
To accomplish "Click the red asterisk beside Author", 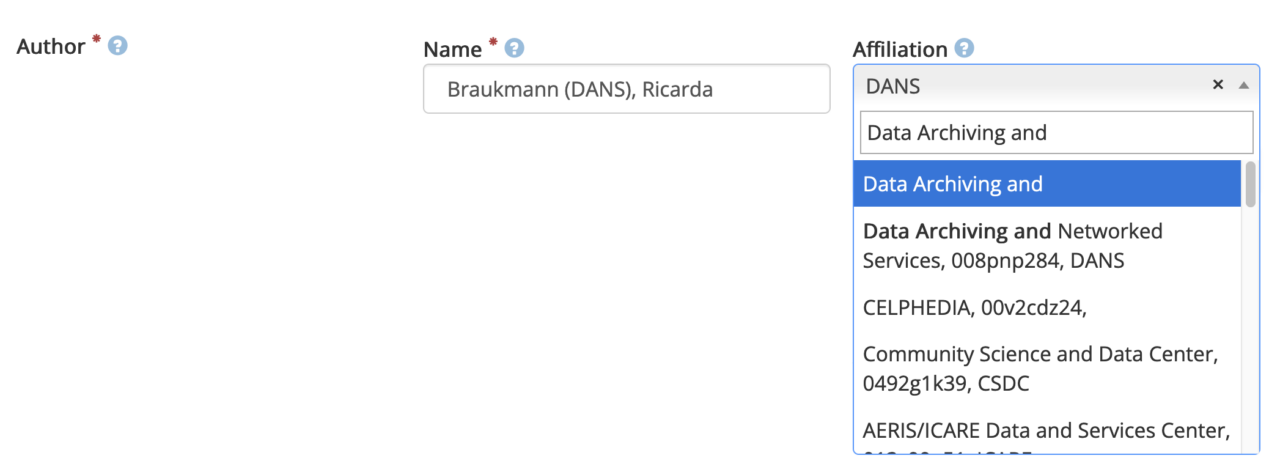I will (x=96, y=41).
